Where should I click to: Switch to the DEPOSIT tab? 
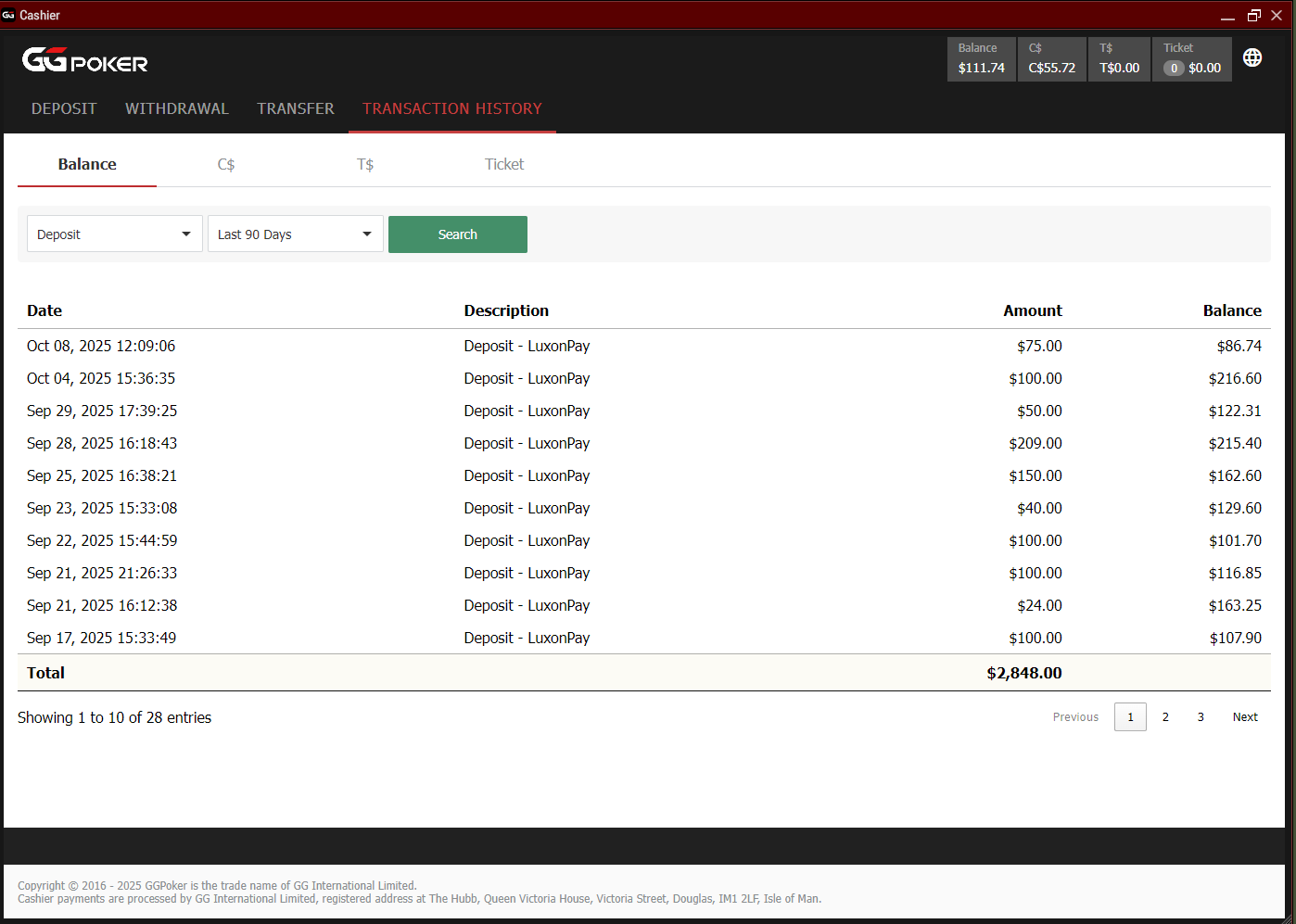click(64, 108)
